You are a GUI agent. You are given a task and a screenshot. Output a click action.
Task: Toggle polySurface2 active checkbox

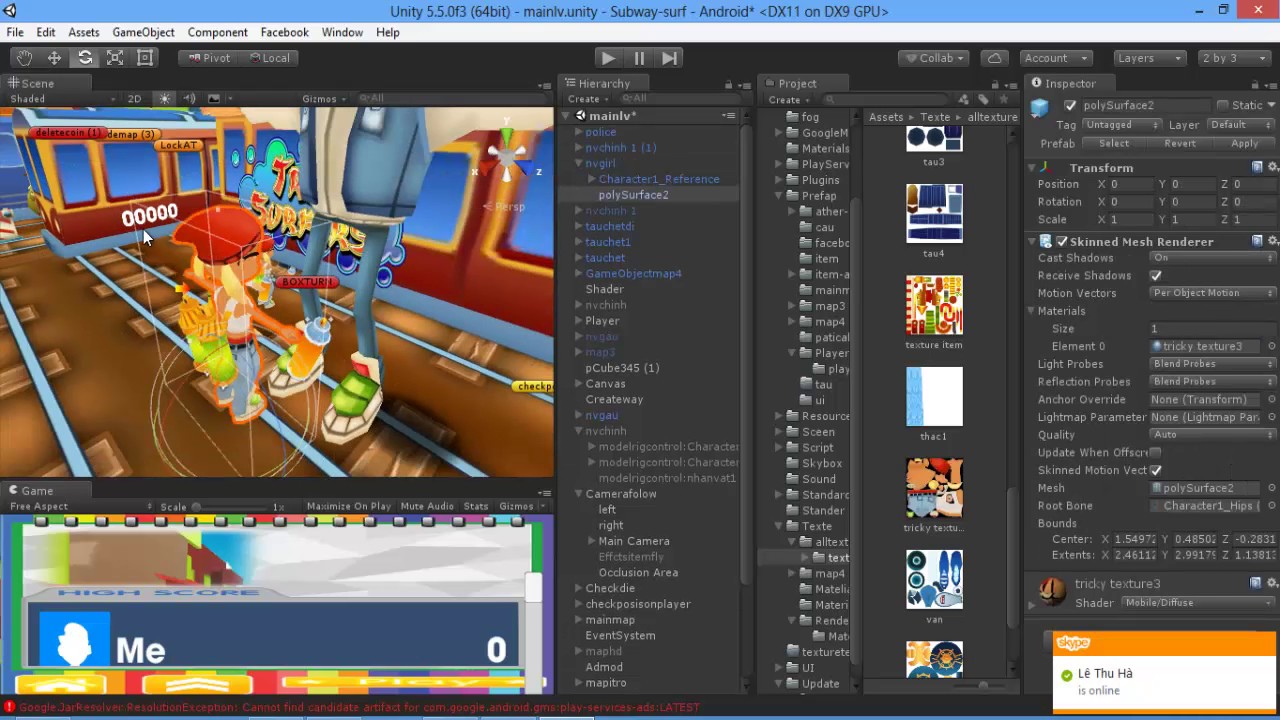[1071, 106]
